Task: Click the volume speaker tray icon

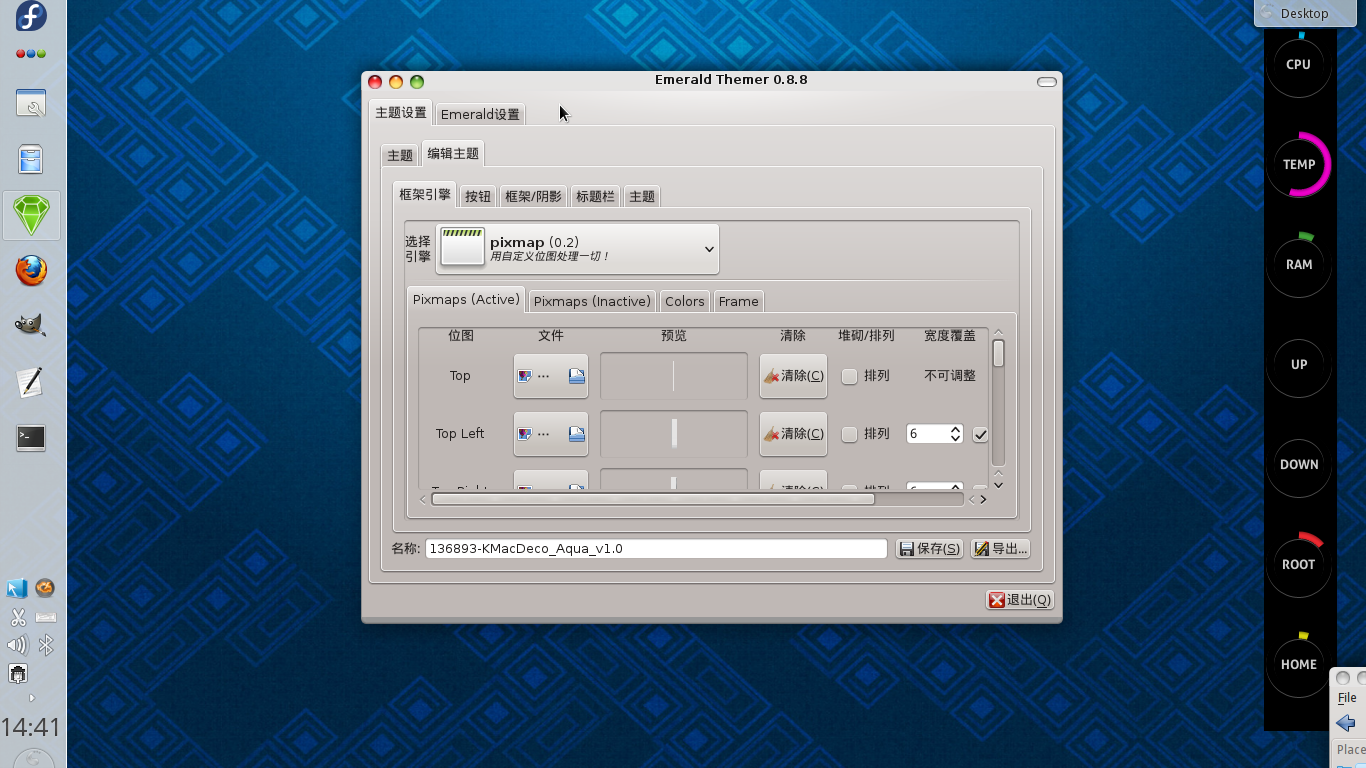Action: coord(17,646)
